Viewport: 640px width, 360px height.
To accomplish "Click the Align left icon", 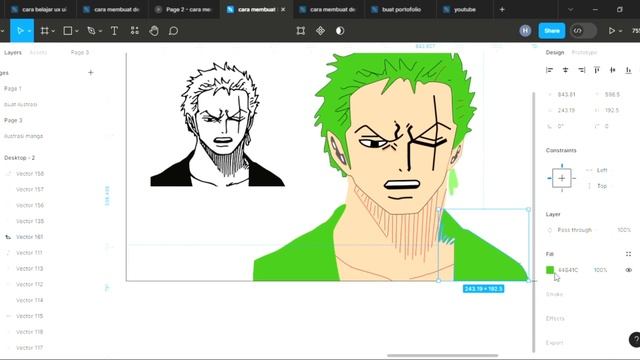I will [x=549, y=70].
